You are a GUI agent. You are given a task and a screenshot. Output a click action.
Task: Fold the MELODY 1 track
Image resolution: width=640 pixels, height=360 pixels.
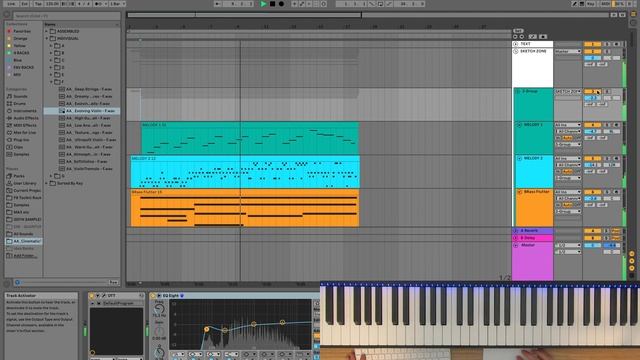(x=519, y=125)
